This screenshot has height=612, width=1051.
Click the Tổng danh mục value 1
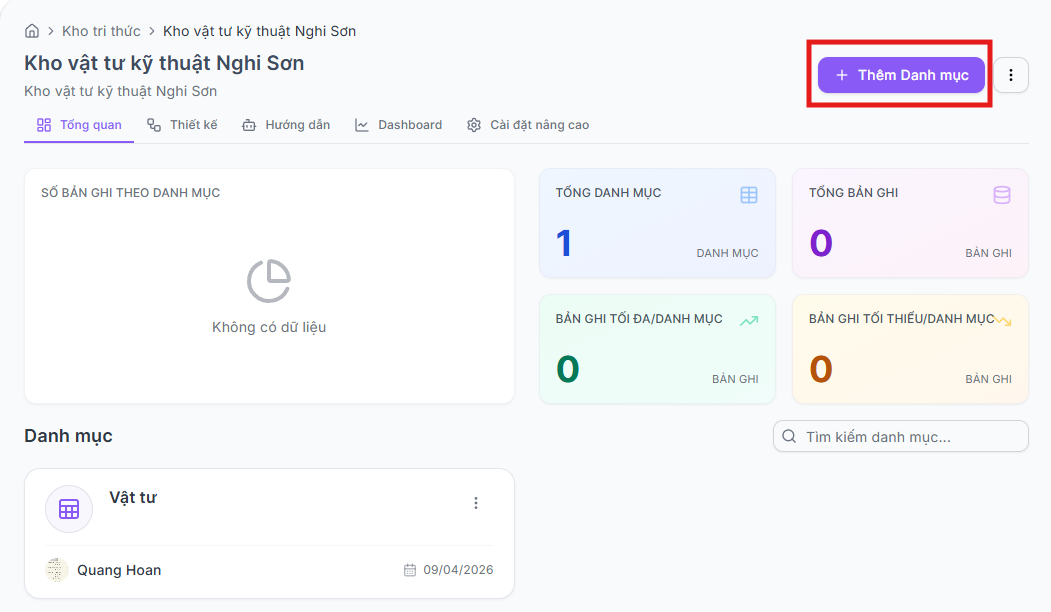[564, 243]
